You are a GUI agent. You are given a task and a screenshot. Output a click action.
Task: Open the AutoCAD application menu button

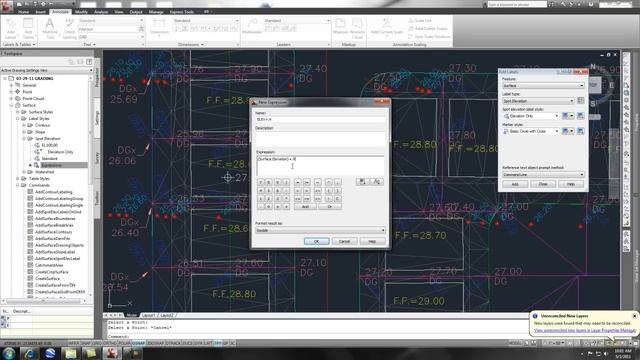pos(6,6)
